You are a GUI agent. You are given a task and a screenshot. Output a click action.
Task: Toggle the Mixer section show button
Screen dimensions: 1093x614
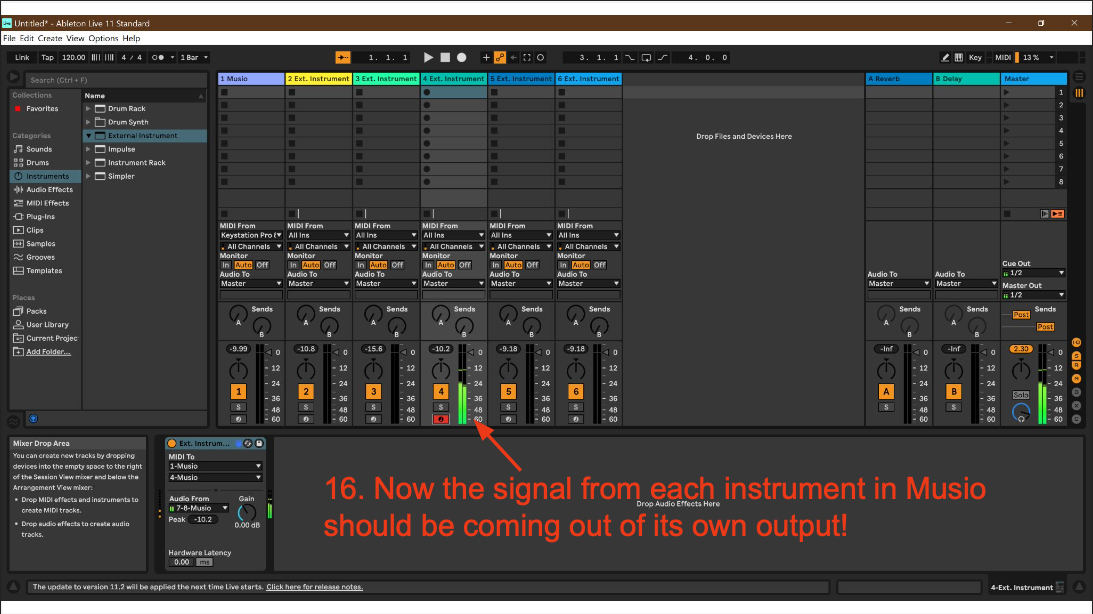click(x=1076, y=378)
